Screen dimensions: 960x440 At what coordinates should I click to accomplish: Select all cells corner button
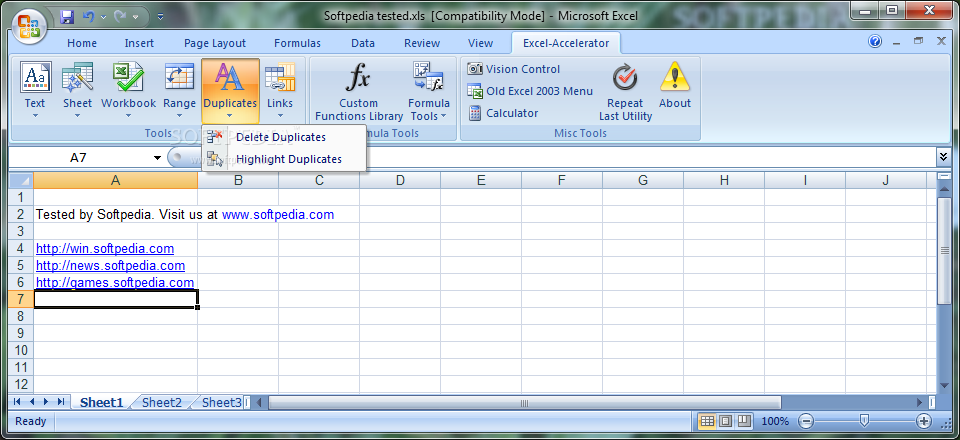point(21,181)
